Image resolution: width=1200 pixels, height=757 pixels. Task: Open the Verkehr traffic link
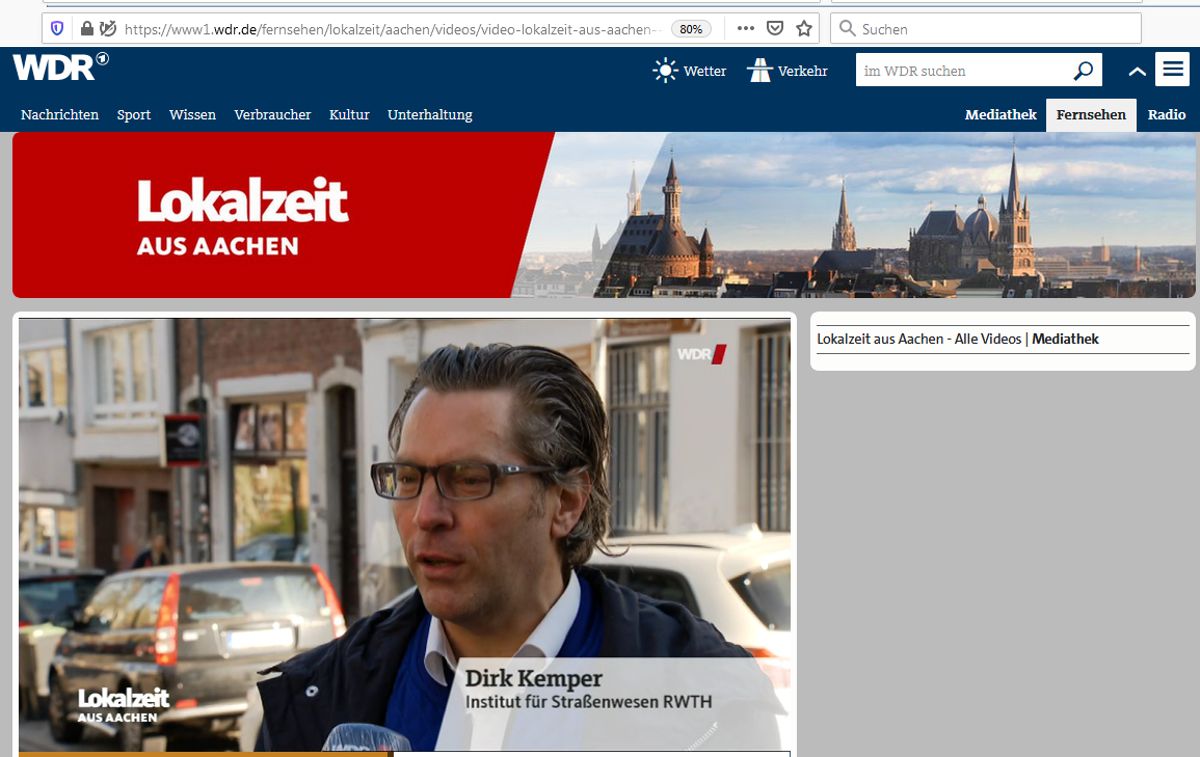pos(803,71)
